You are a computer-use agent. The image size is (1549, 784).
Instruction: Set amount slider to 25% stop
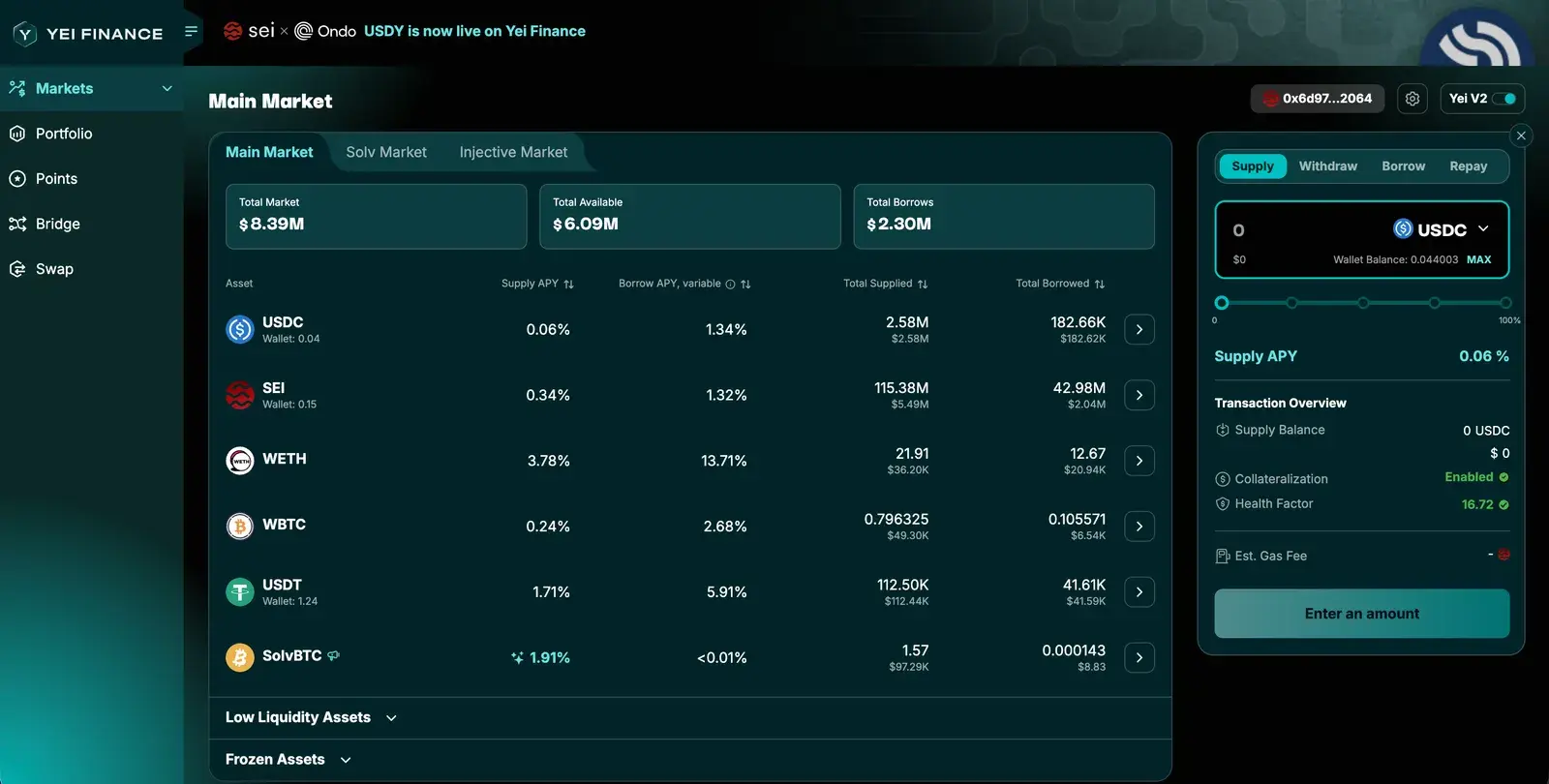click(1291, 303)
